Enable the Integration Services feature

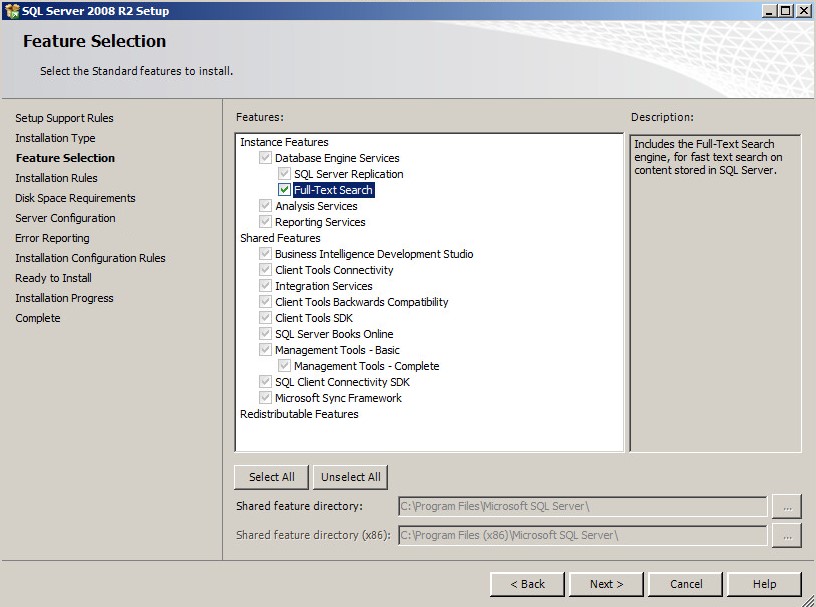(265, 285)
